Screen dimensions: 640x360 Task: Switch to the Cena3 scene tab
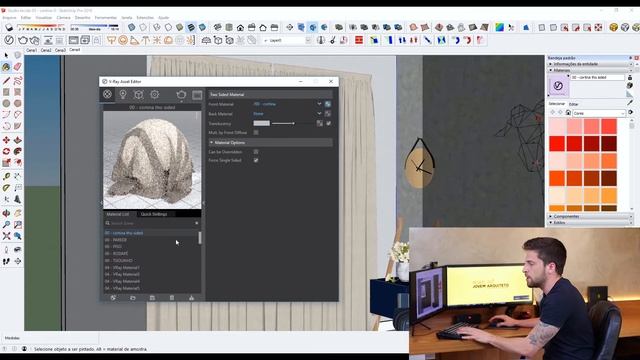(60, 50)
